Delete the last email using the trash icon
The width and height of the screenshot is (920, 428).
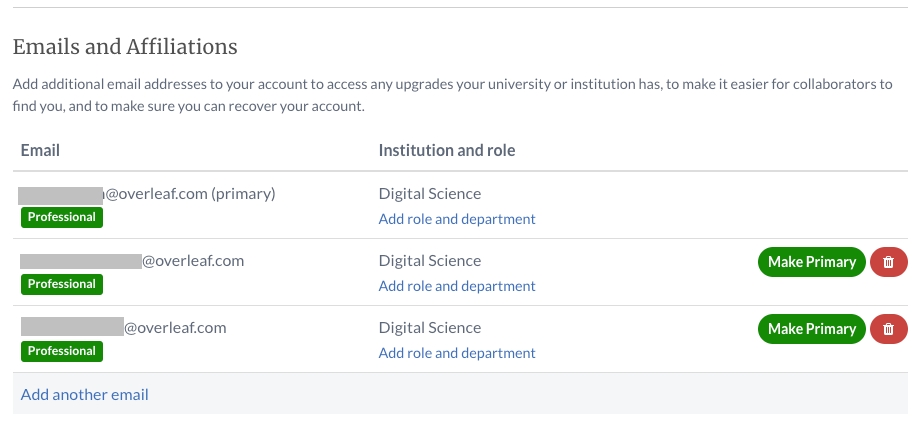(888, 329)
